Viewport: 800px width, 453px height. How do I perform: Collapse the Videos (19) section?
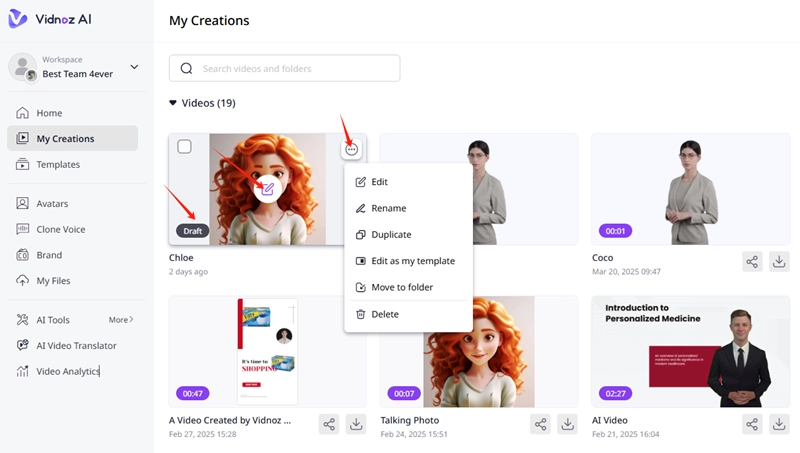pyautogui.click(x=173, y=103)
